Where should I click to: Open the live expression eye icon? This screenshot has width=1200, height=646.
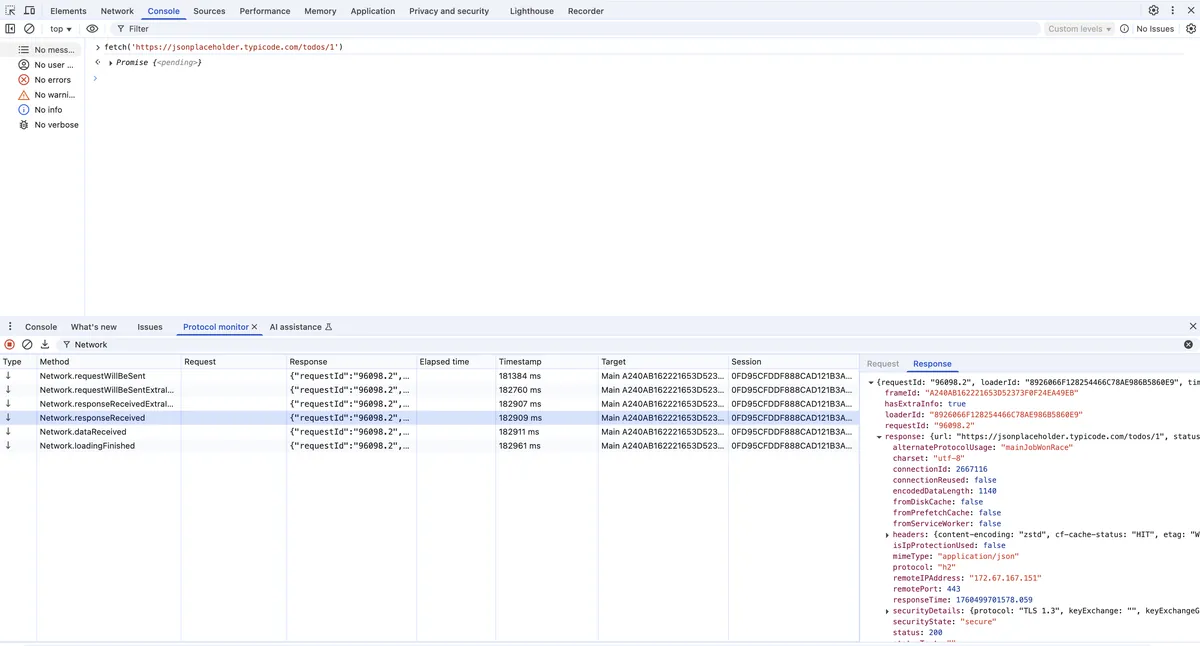(x=92, y=29)
